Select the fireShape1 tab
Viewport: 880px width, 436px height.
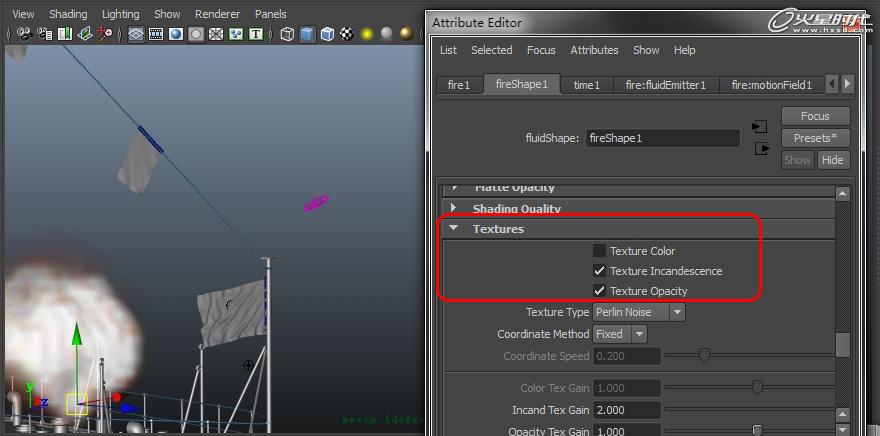(521, 84)
